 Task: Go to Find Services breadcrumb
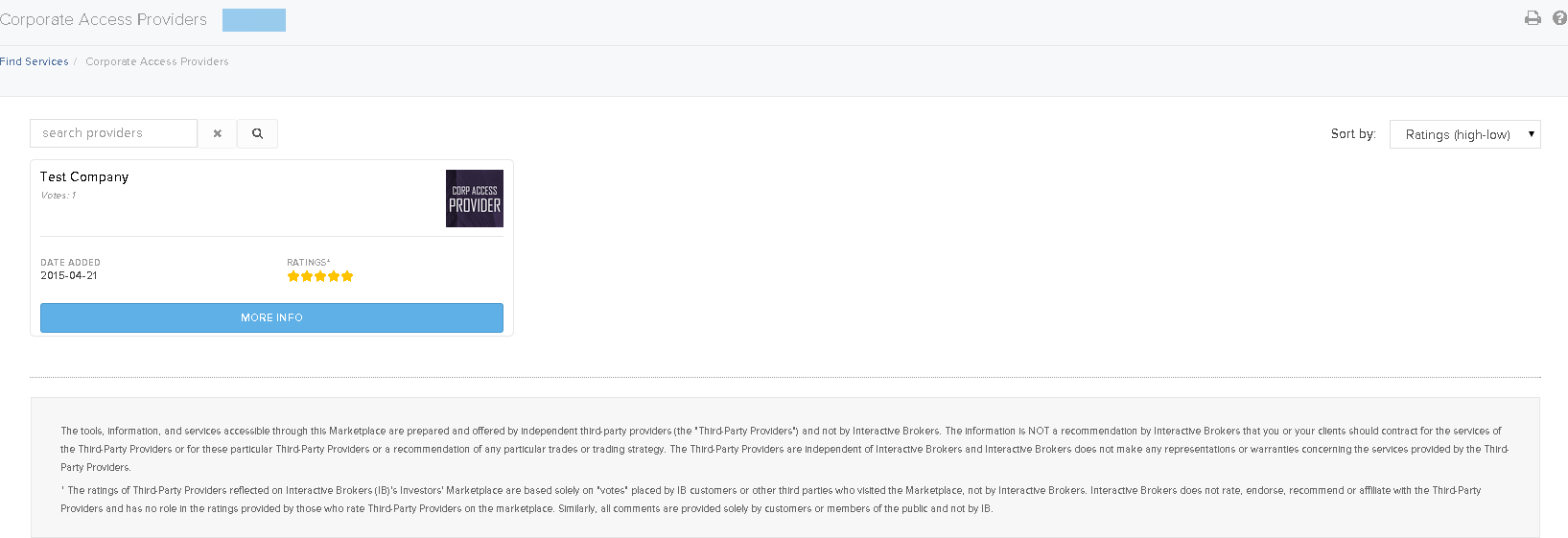click(x=35, y=61)
